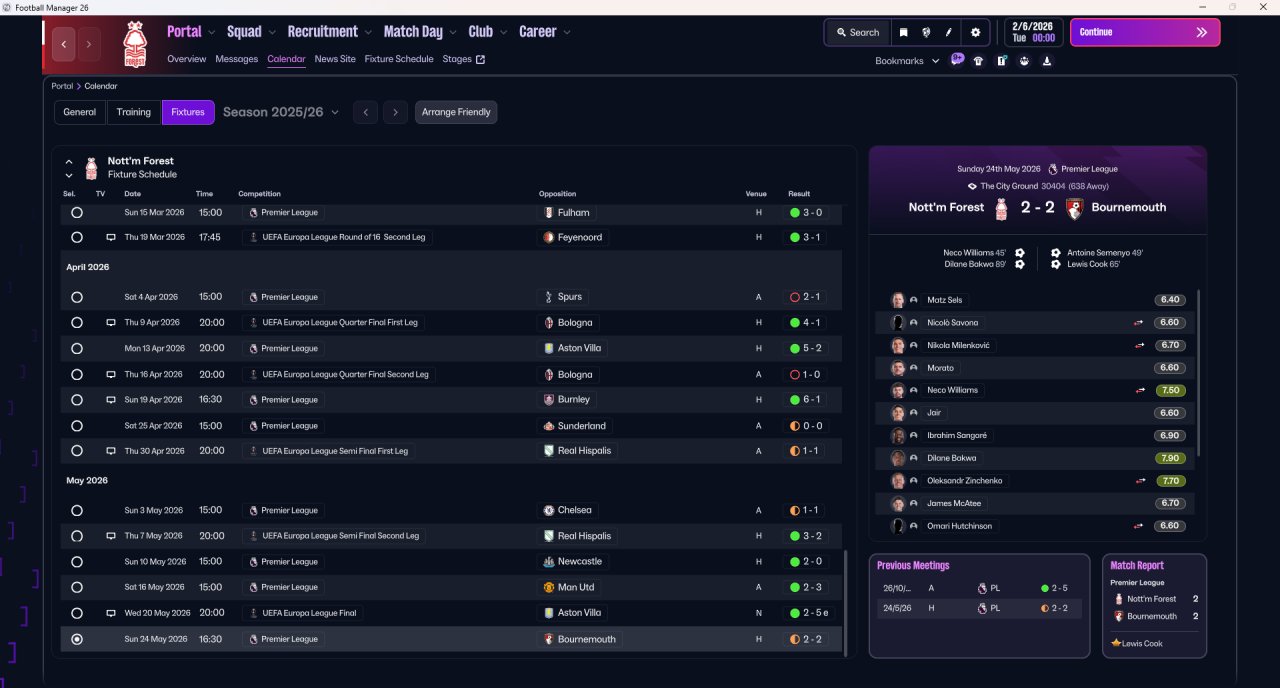Image resolution: width=1280 pixels, height=688 pixels.
Task: Click Nott'm Forest crest in match header
Action: [x=1001, y=208]
